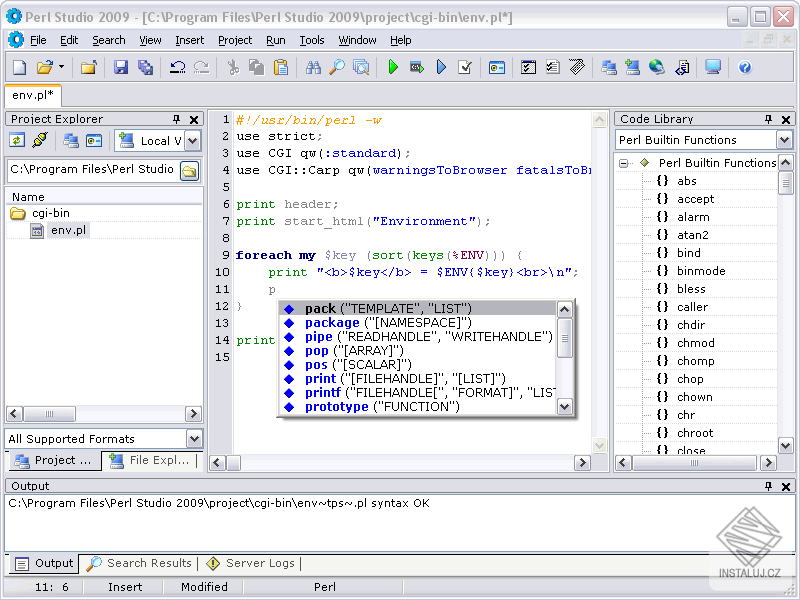Select the Syntax Check toolbar icon
Viewport: 800px width, 600px height.
pos(465,69)
